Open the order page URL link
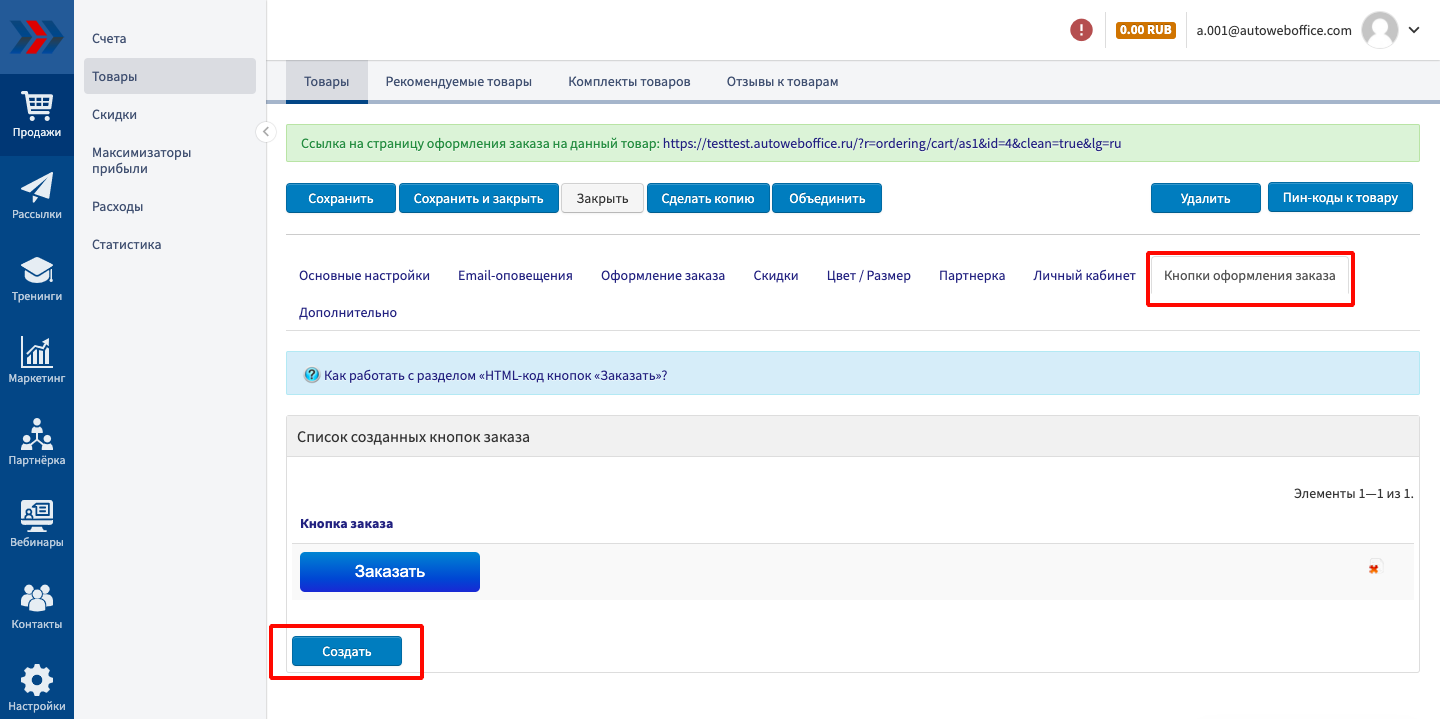The width and height of the screenshot is (1440, 719). (x=891, y=143)
